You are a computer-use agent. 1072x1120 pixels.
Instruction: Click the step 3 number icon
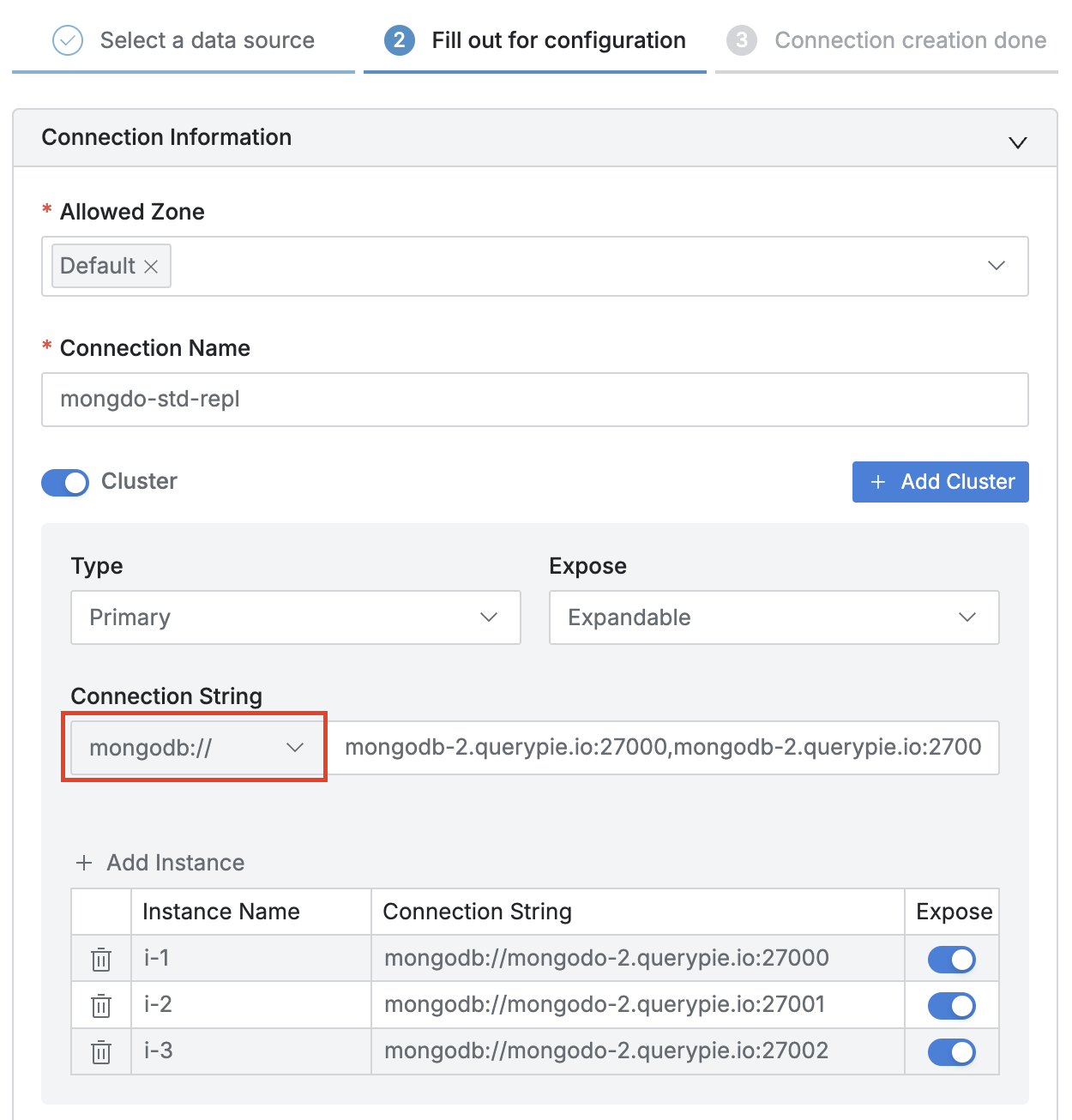coord(741,40)
